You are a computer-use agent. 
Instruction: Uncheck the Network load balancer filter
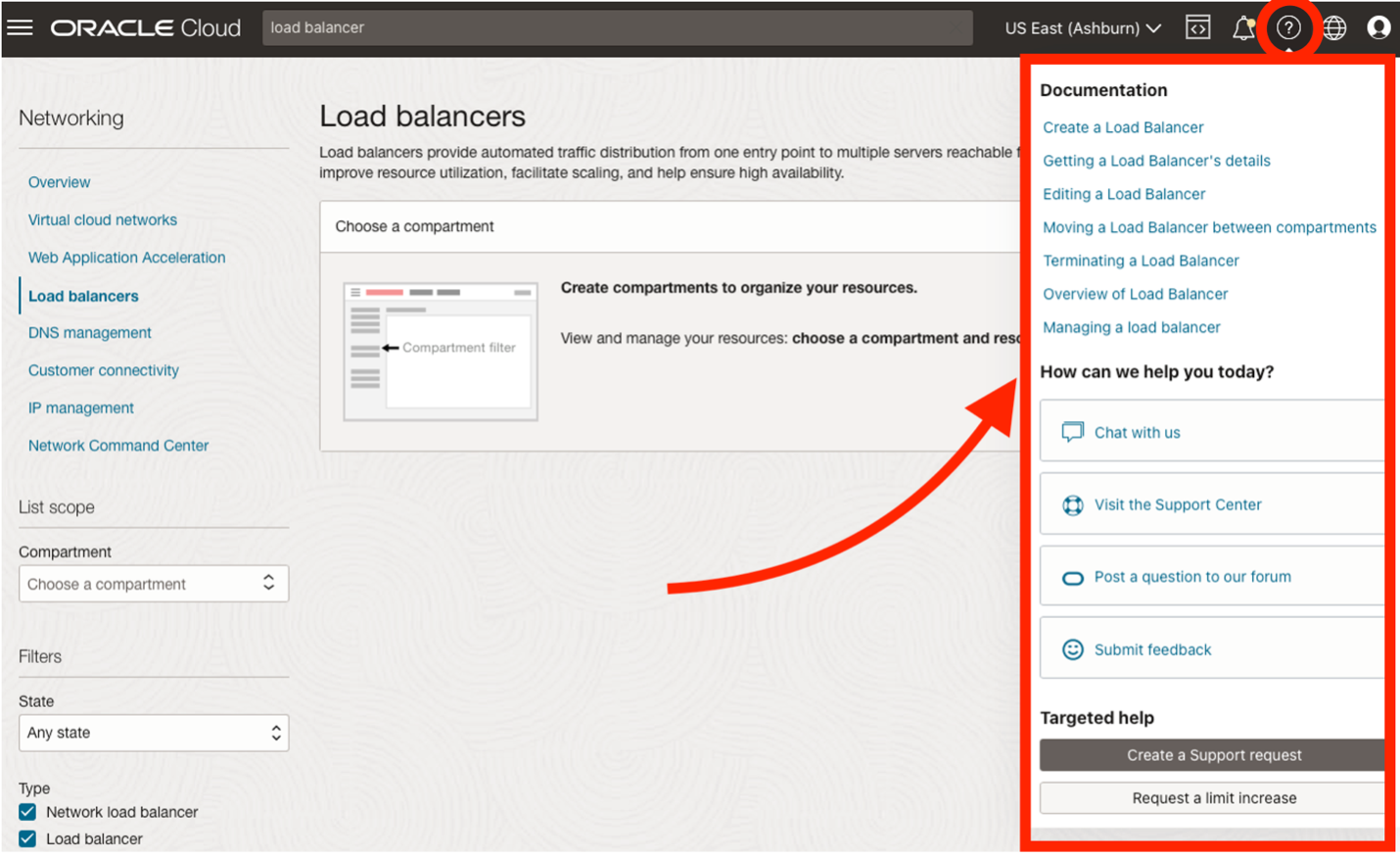point(25,811)
